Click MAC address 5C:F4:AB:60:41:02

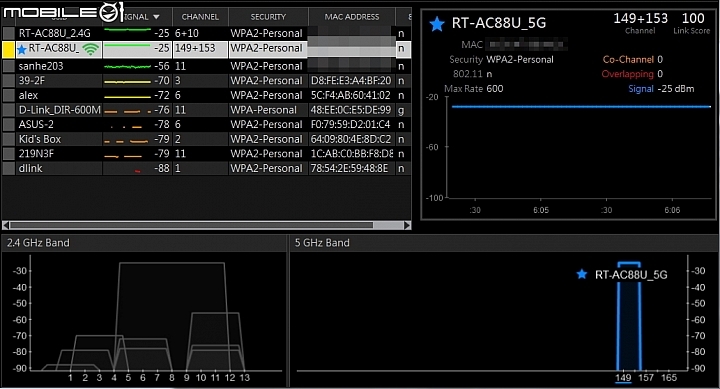351,96
